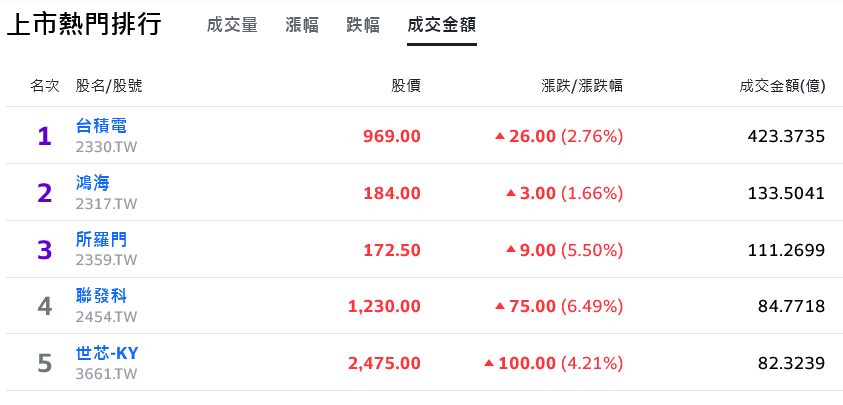Click the up arrow beside 26.00
The width and height of the screenshot is (843, 405).
pyautogui.click(x=500, y=137)
